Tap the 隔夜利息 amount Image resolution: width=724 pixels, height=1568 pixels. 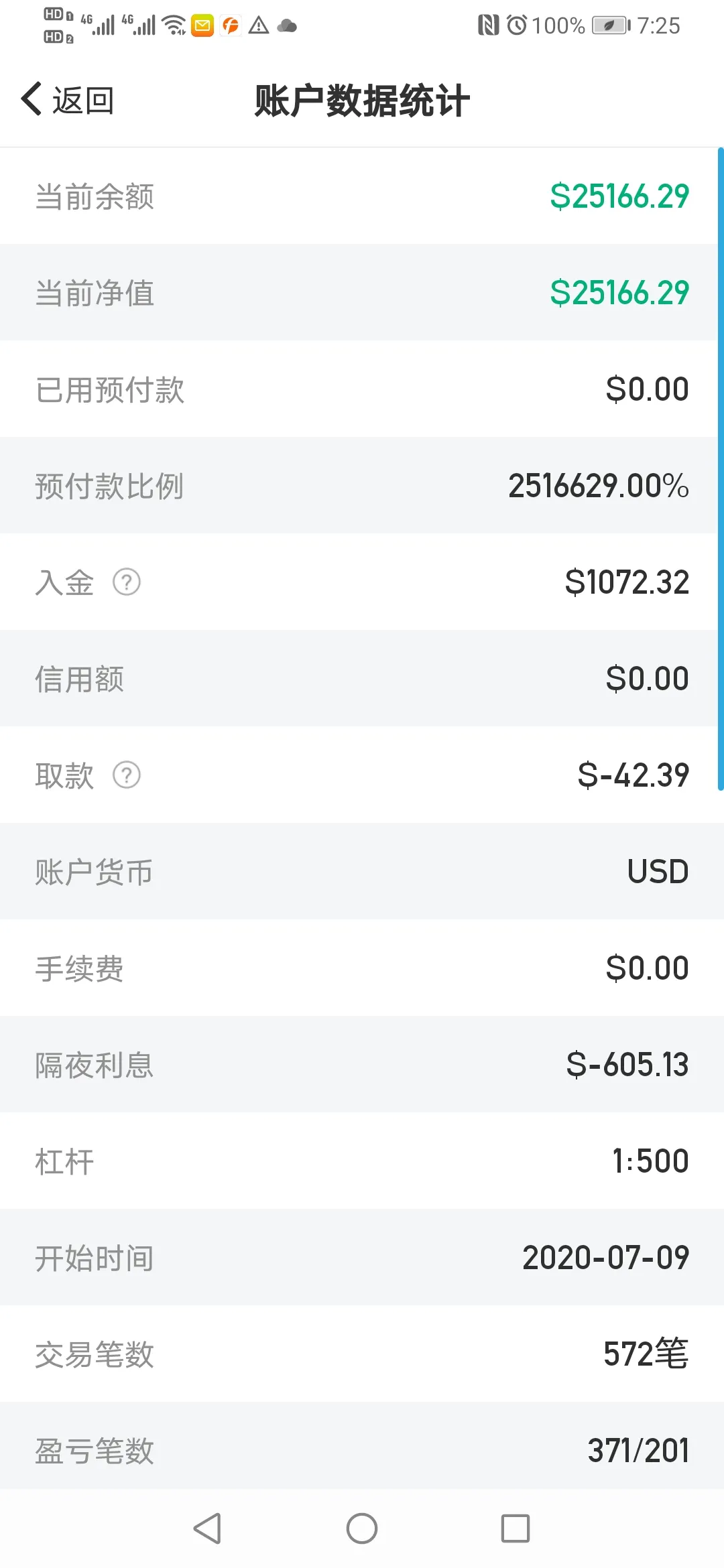(627, 1064)
